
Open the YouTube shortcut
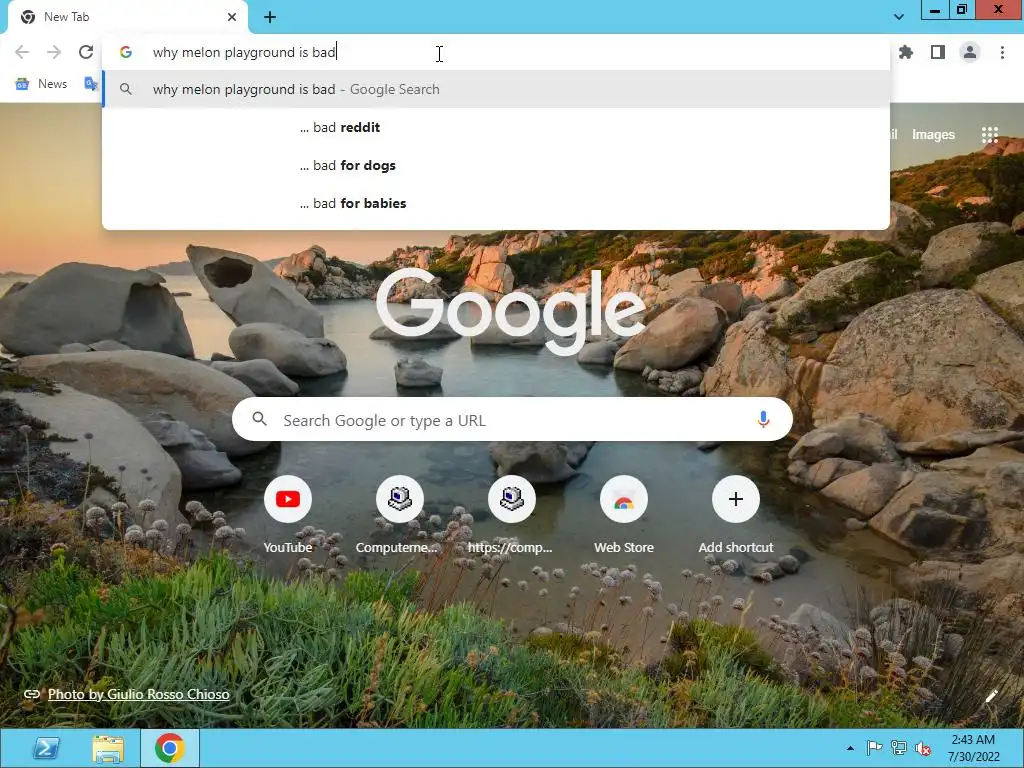(x=287, y=515)
